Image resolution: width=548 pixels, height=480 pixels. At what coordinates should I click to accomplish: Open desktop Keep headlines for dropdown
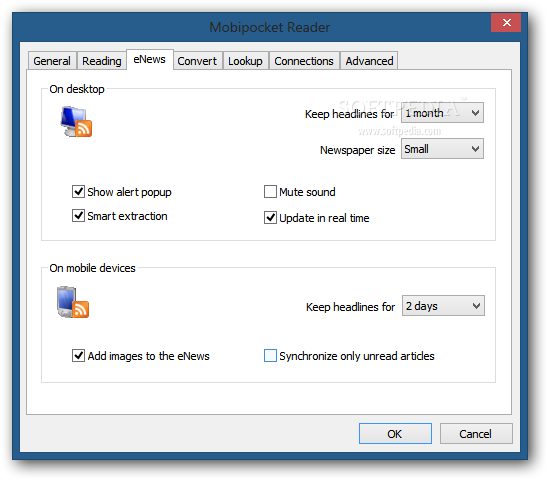pyautogui.click(x=442, y=113)
